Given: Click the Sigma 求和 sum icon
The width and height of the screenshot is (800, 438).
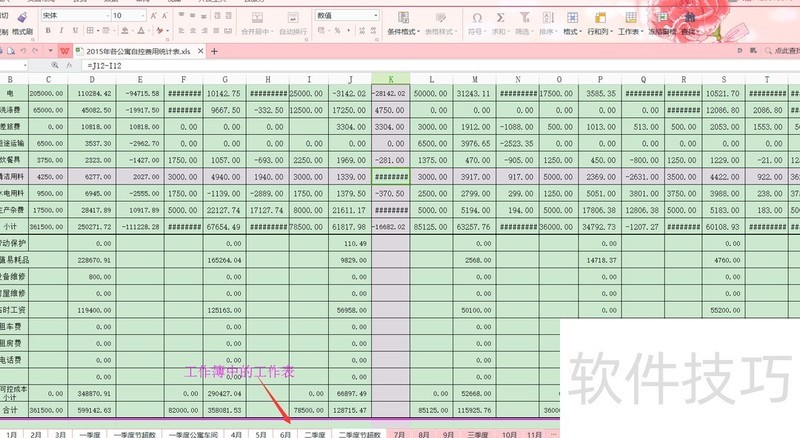Looking at the screenshot, I should point(501,18).
